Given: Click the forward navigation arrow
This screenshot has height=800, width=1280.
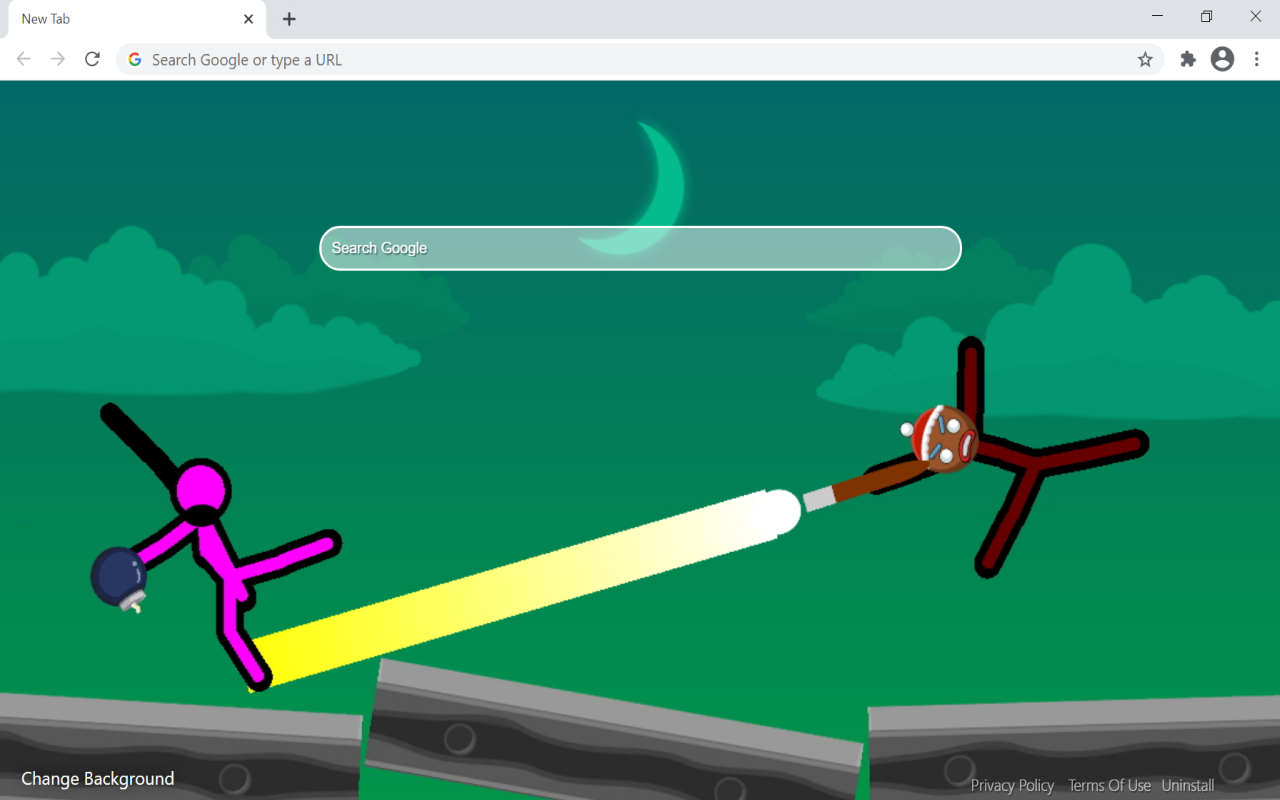Looking at the screenshot, I should point(58,59).
